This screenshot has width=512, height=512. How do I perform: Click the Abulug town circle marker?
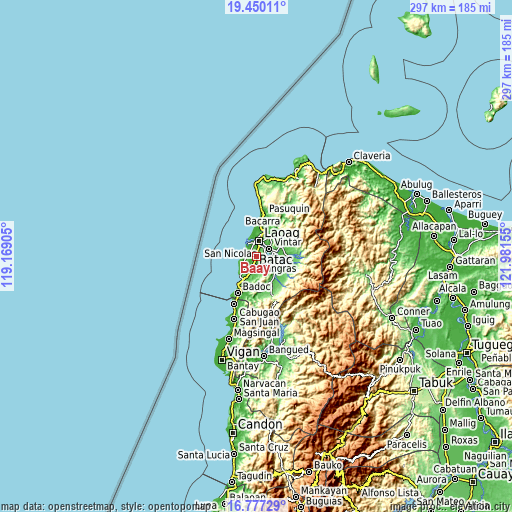(417, 194)
